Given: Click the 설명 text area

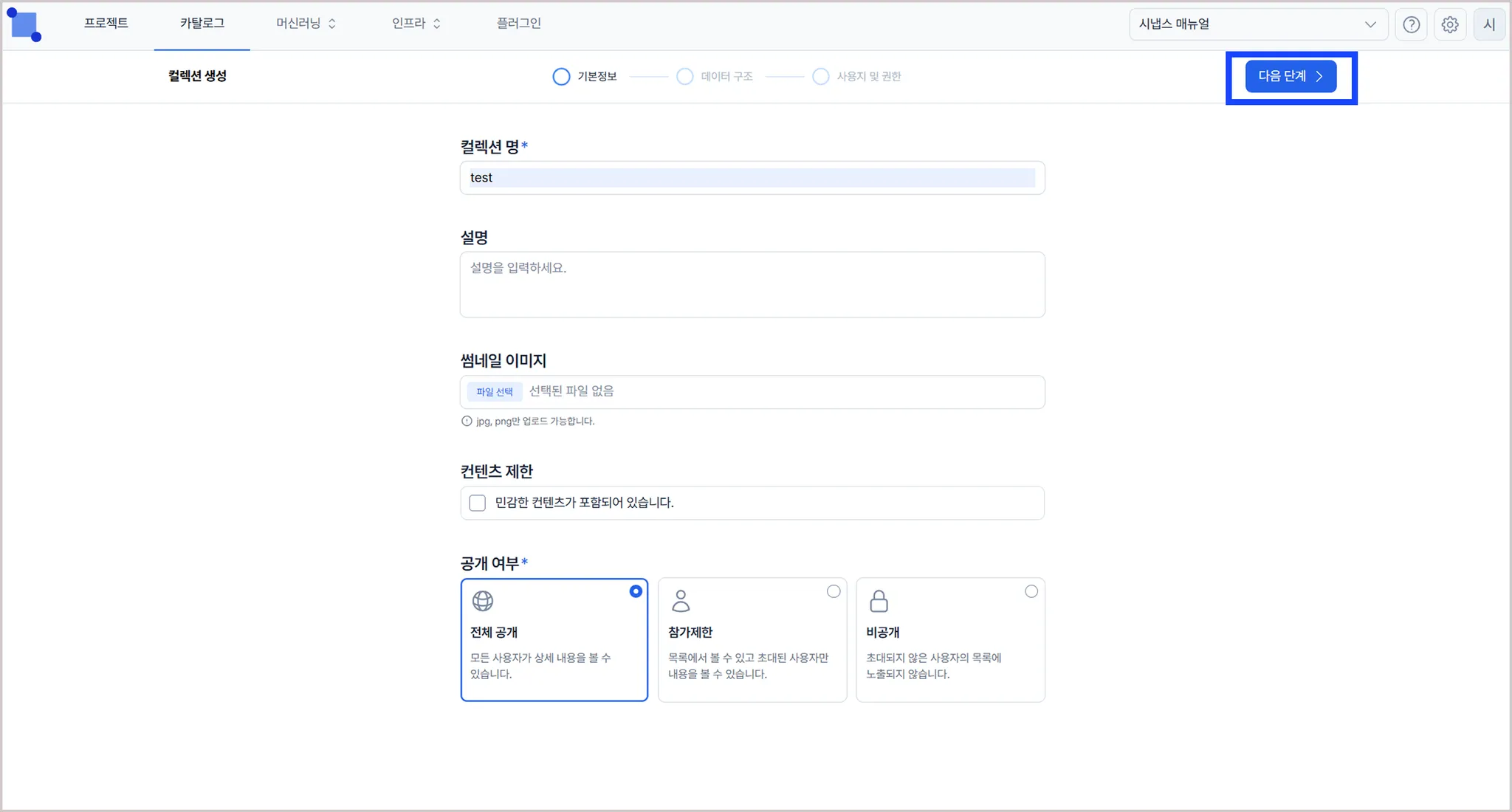Looking at the screenshot, I should pos(752,285).
